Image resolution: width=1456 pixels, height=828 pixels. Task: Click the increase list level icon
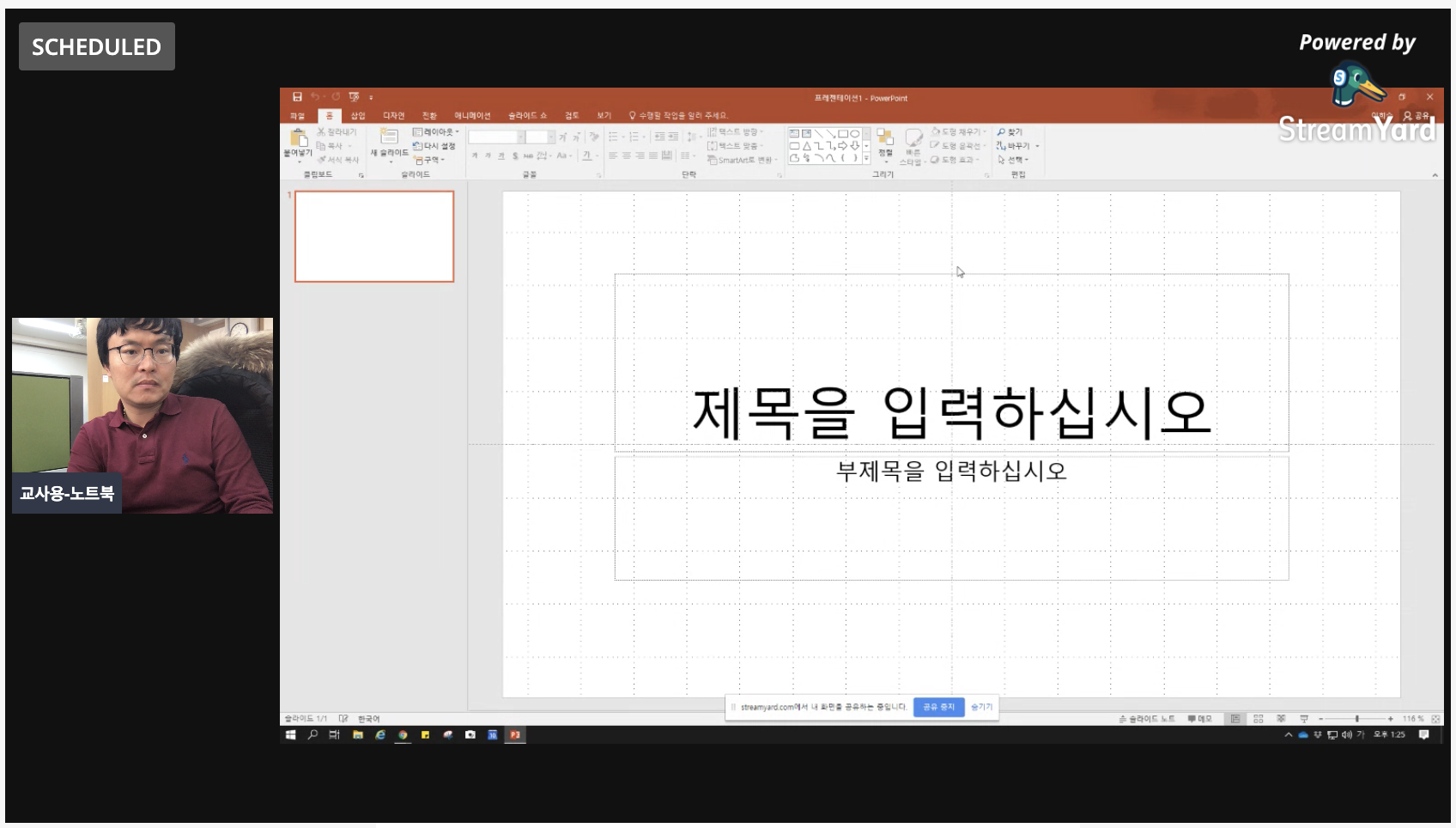(673, 137)
